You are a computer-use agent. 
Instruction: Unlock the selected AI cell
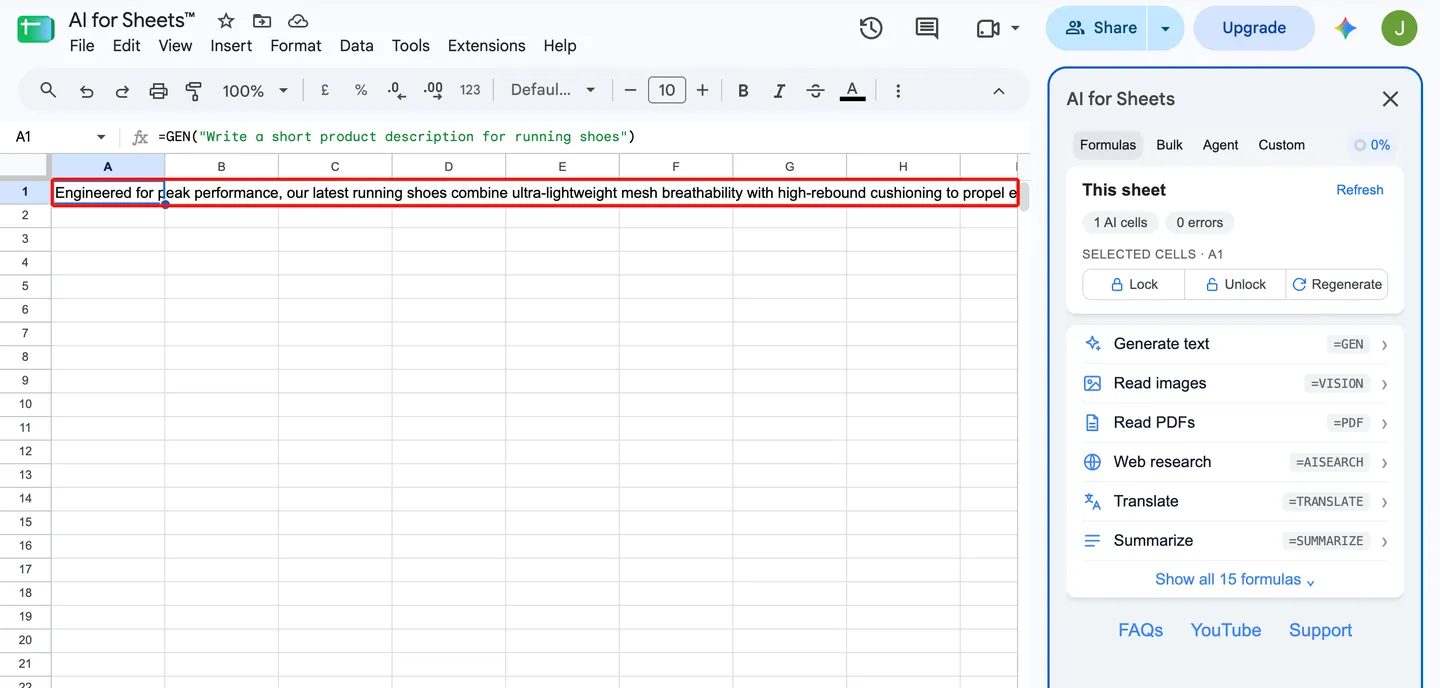coord(1236,284)
